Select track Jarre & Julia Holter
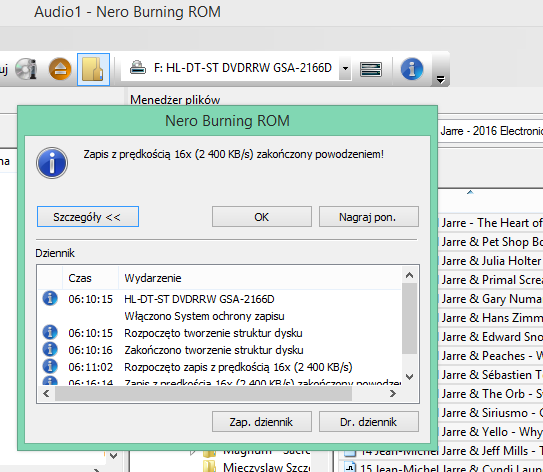This screenshot has width=543, height=472. click(x=491, y=261)
